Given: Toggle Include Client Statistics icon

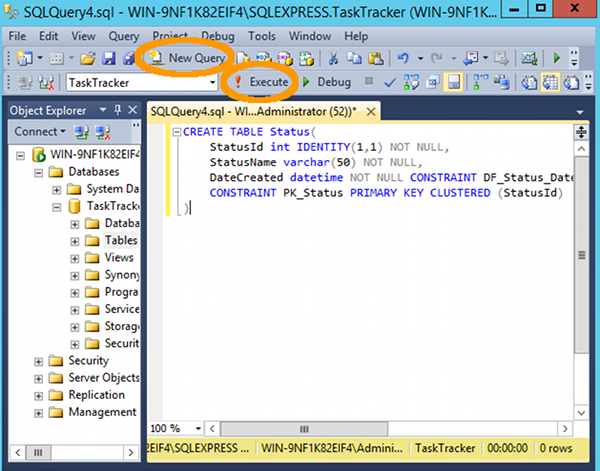Looking at the screenshot, I should [502, 82].
